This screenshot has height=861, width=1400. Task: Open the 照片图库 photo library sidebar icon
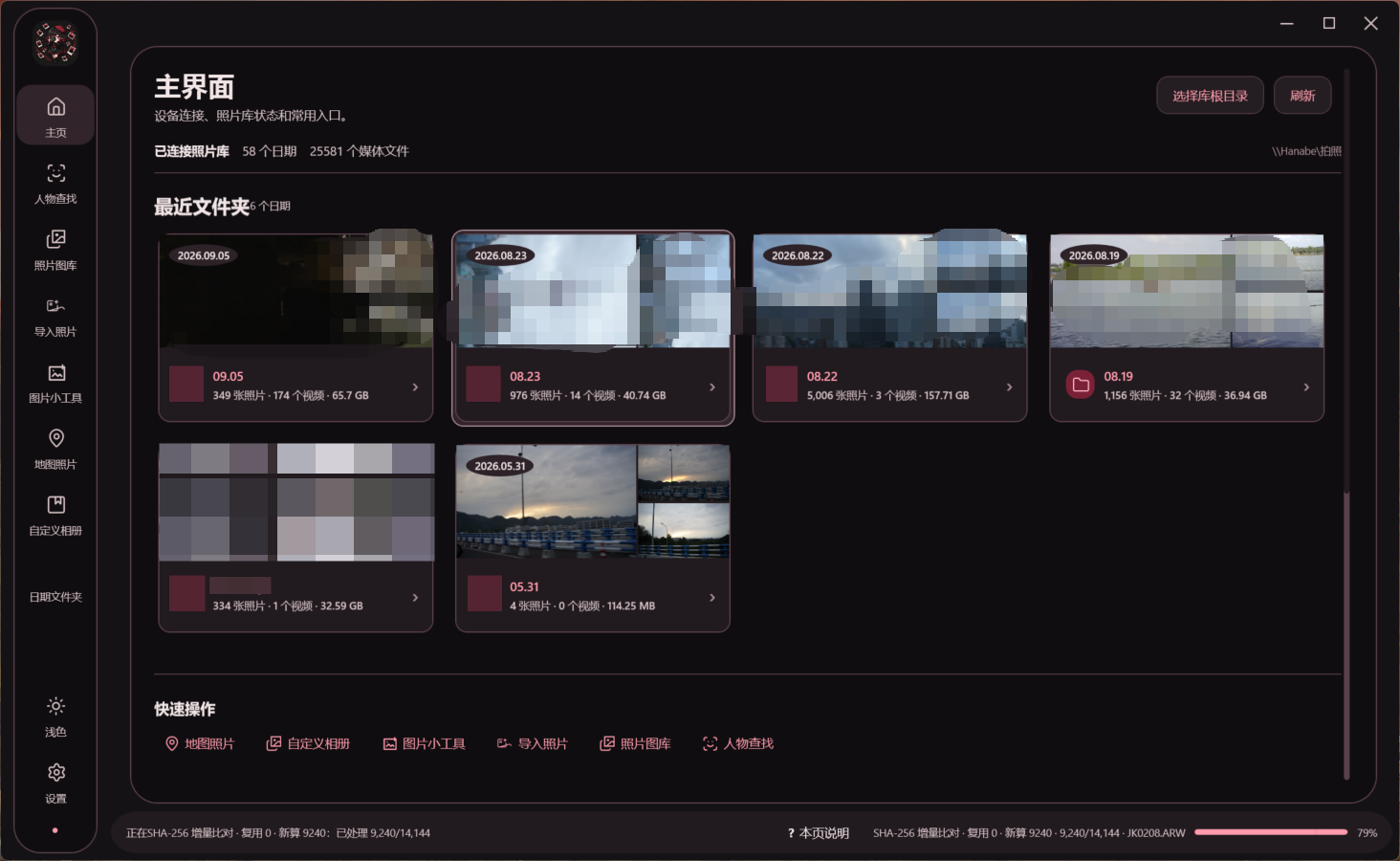click(x=55, y=239)
